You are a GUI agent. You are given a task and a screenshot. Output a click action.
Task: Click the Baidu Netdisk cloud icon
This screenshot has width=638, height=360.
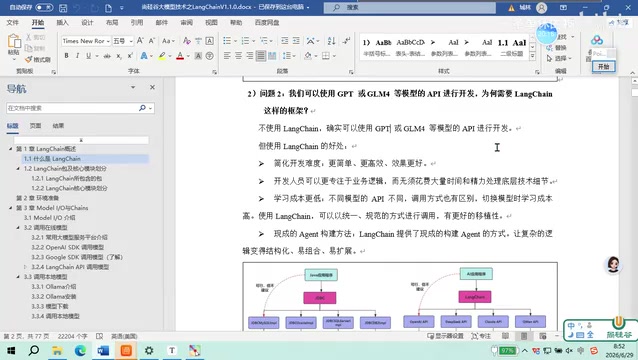pyautogui.click(x=597, y=40)
